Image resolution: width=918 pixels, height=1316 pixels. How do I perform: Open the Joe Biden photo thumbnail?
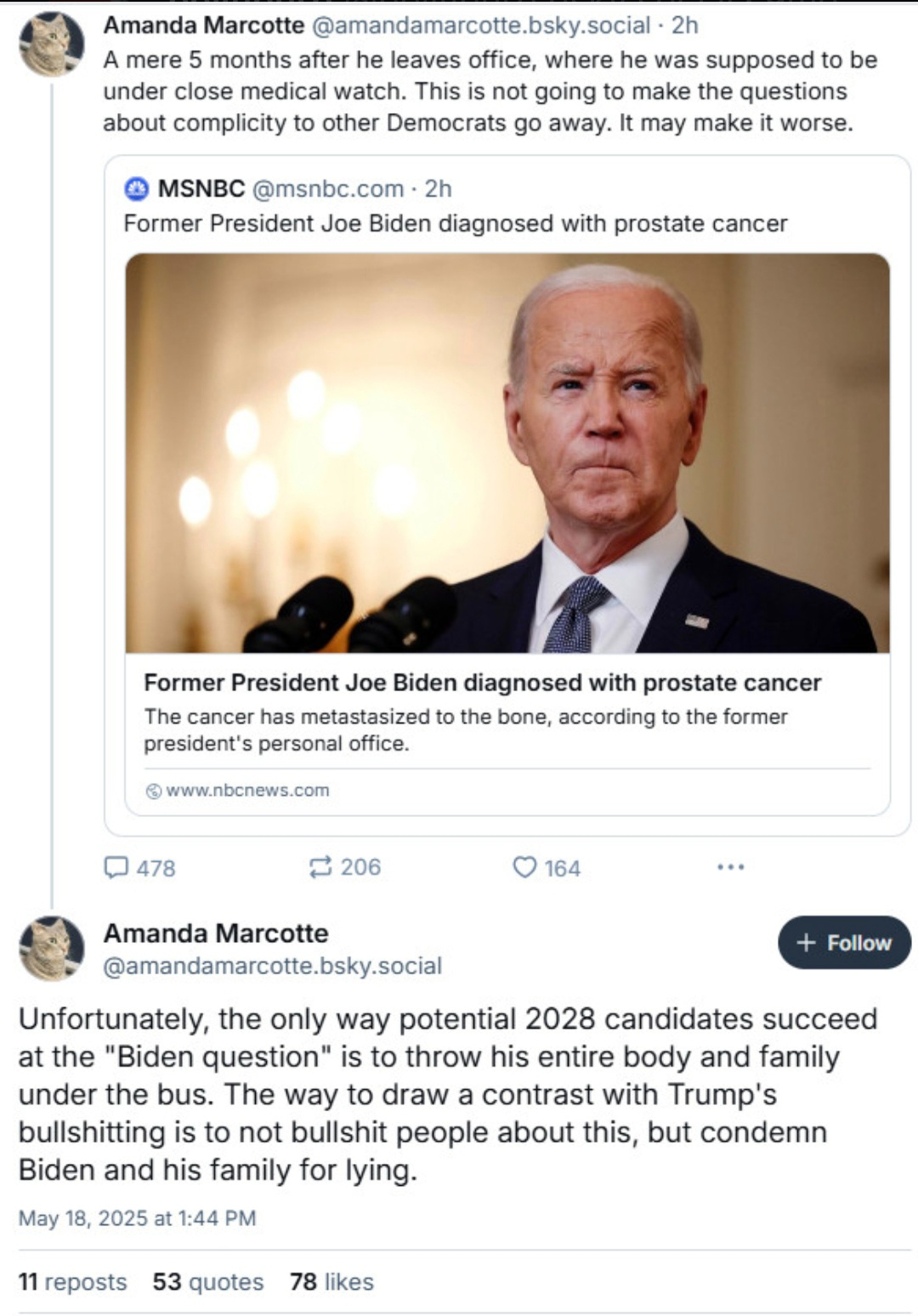[507, 452]
